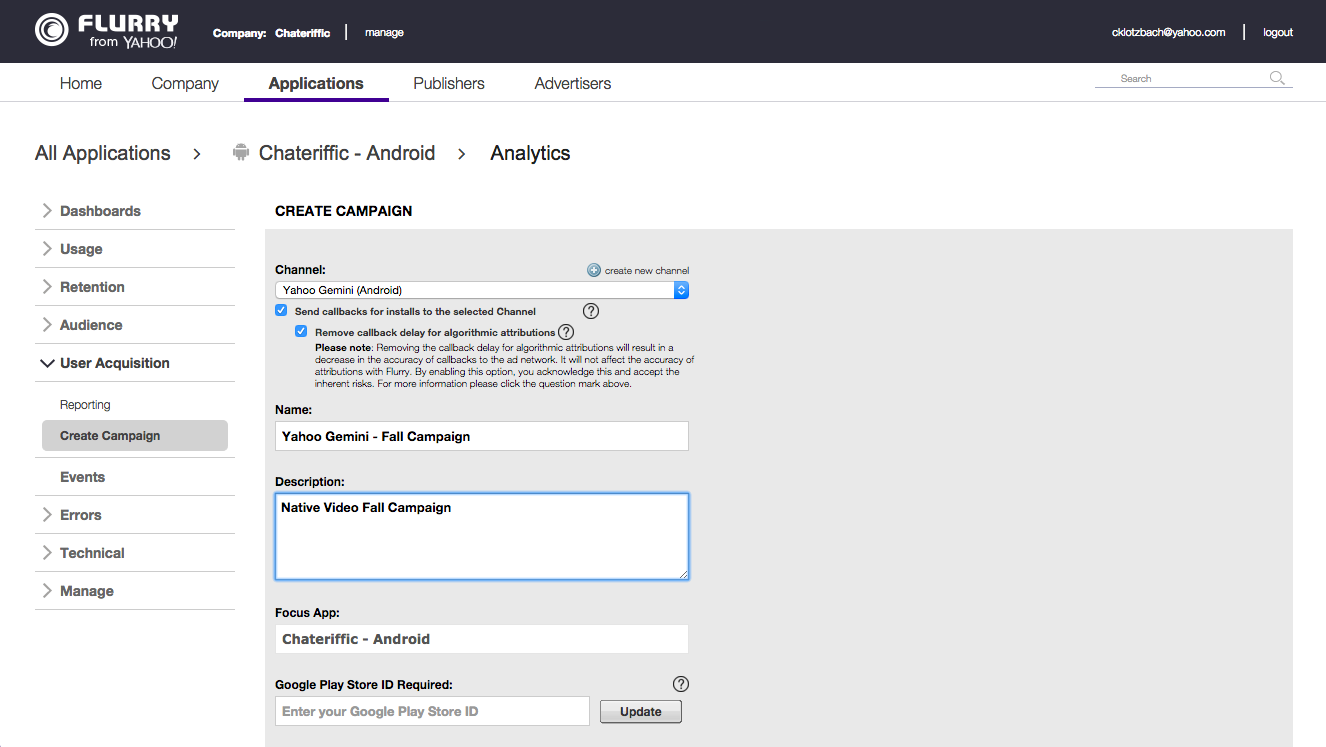Open help icon for Google Play Store ID
Image resolution: width=1326 pixels, height=747 pixels.
(681, 684)
